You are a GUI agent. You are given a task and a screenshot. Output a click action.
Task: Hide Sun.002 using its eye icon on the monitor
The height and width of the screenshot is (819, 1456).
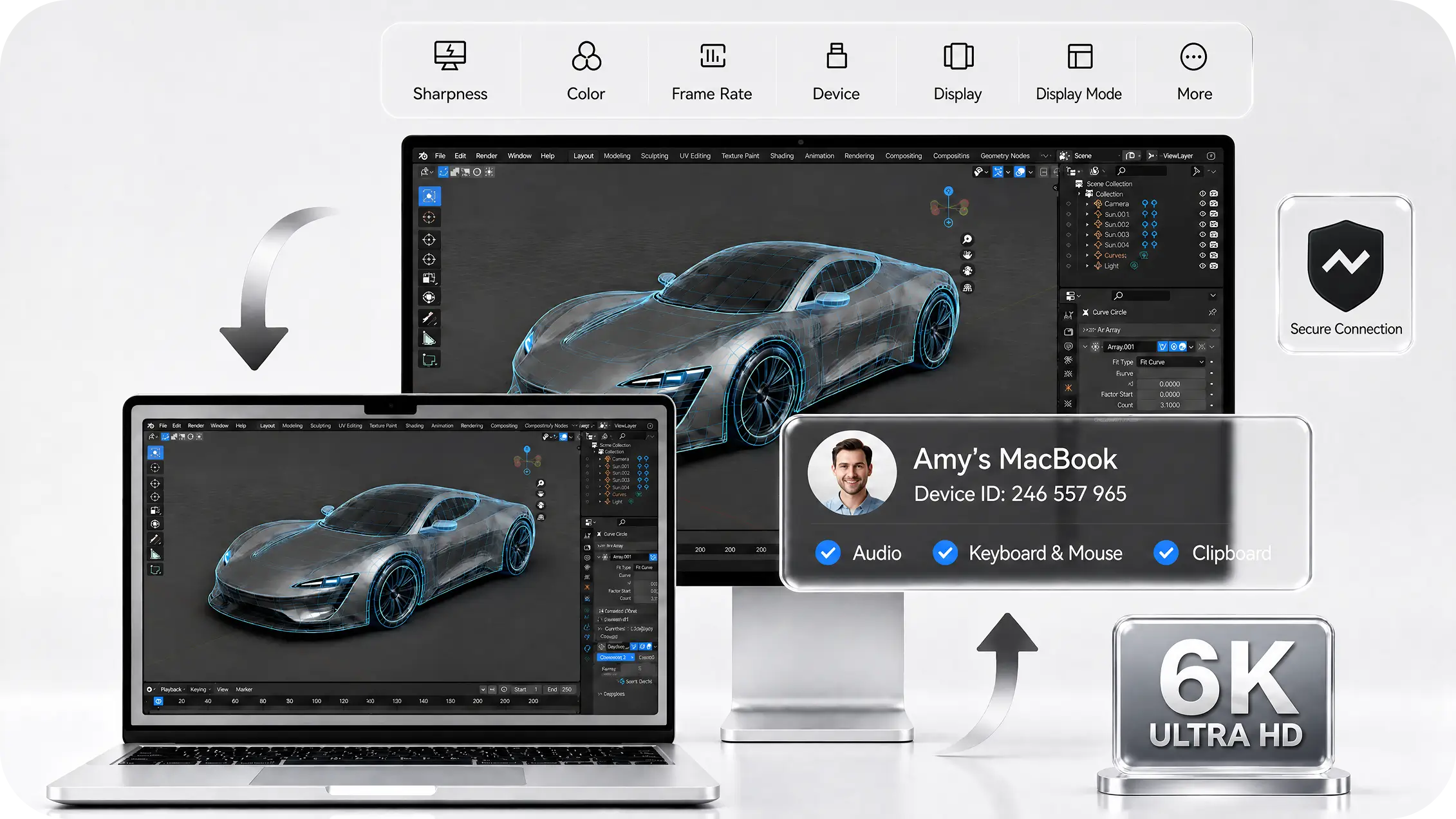[1202, 224]
